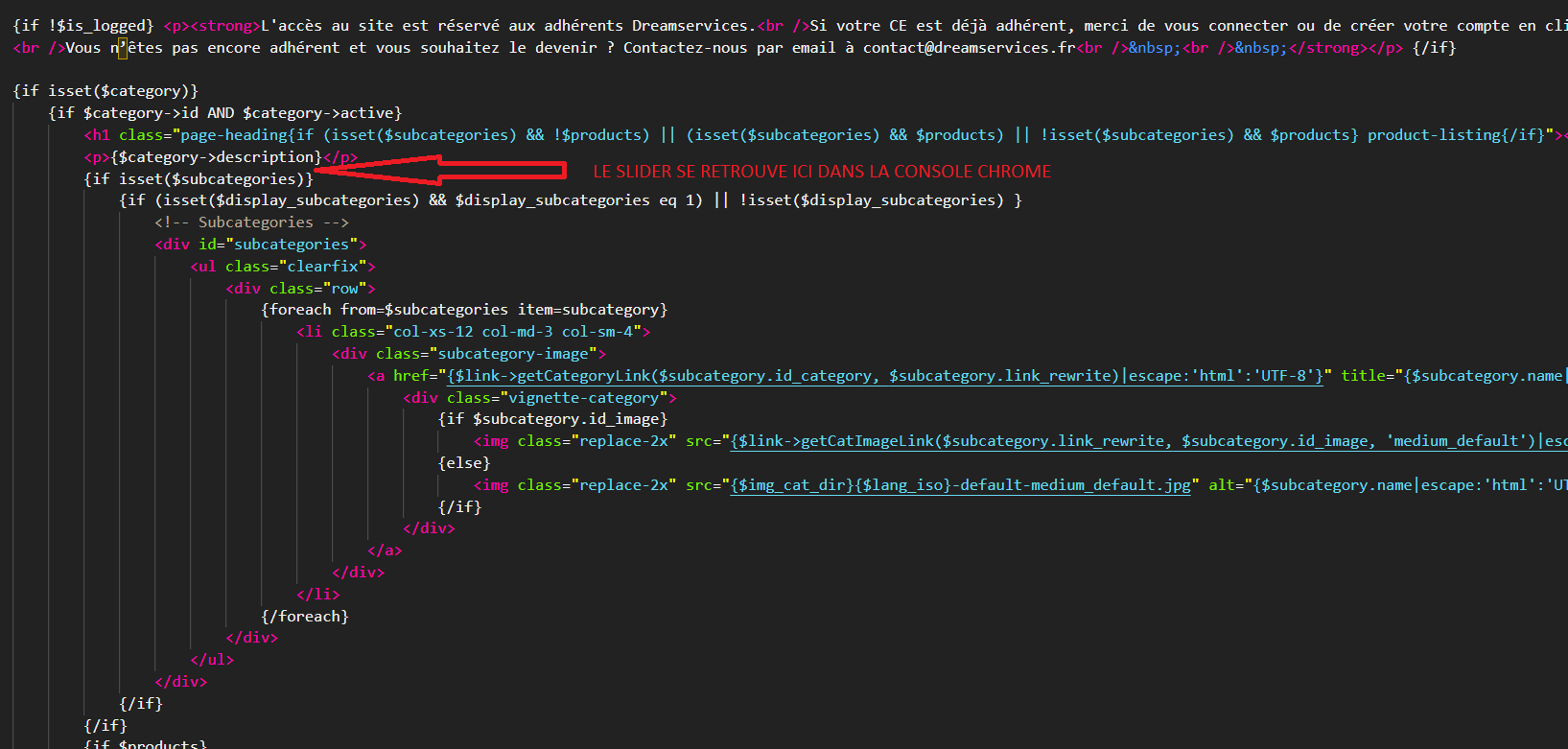Click the closing '</ul>' tag
The width and height of the screenshot is (1568, 749).
212,660
